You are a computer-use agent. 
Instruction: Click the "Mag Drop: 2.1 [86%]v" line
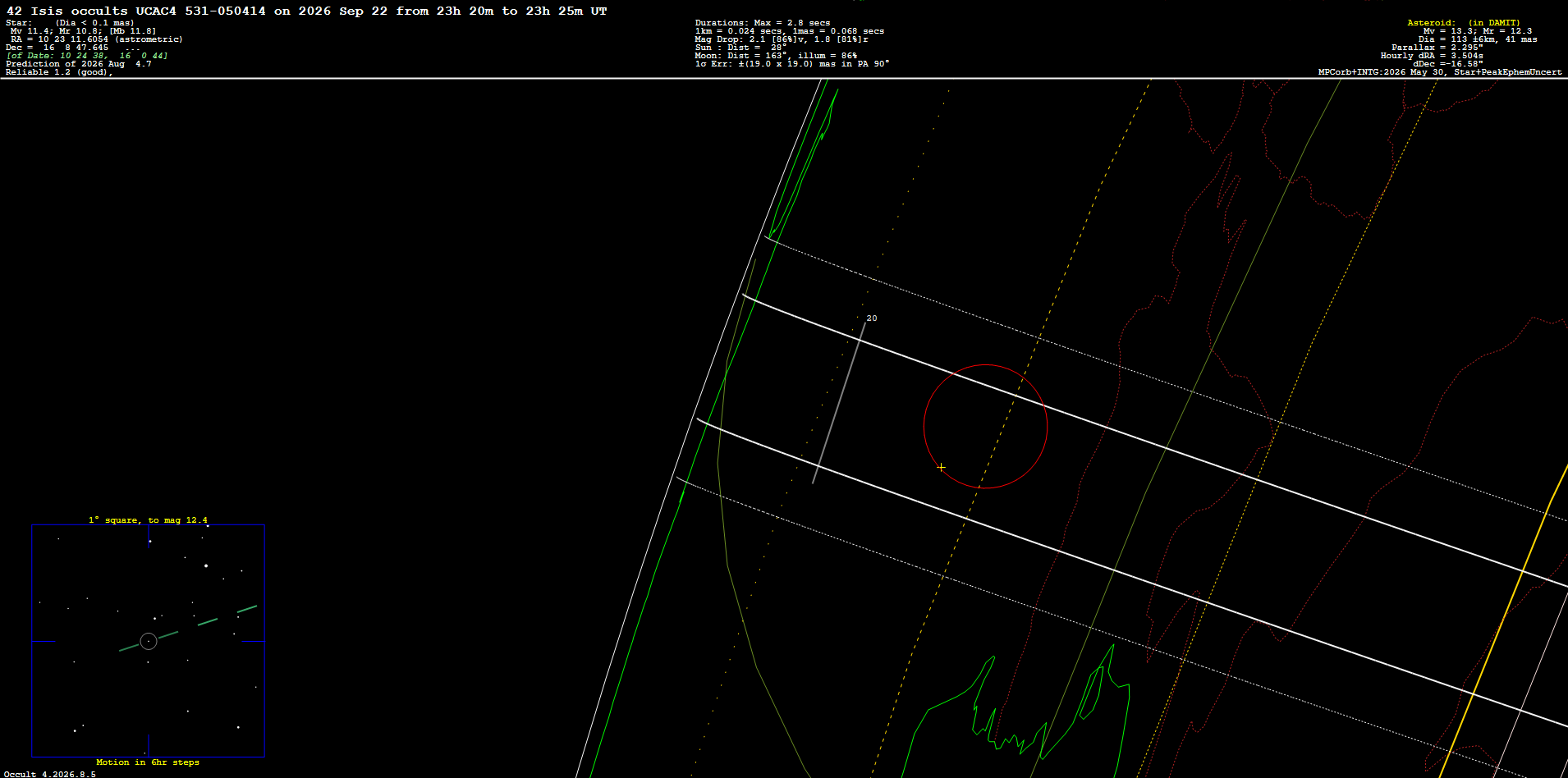coord(782,39)
